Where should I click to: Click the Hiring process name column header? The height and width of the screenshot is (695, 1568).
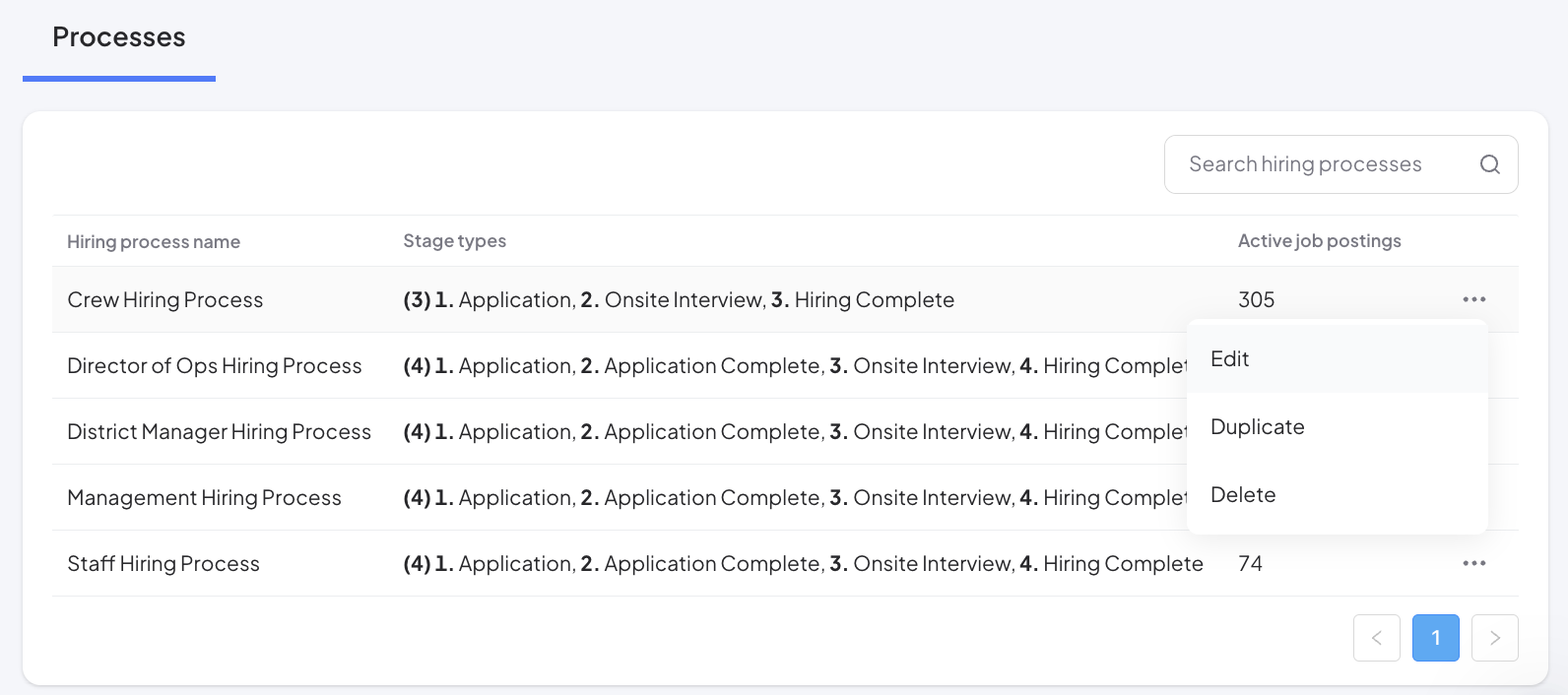pyautogui.click(x=154, y=242)
